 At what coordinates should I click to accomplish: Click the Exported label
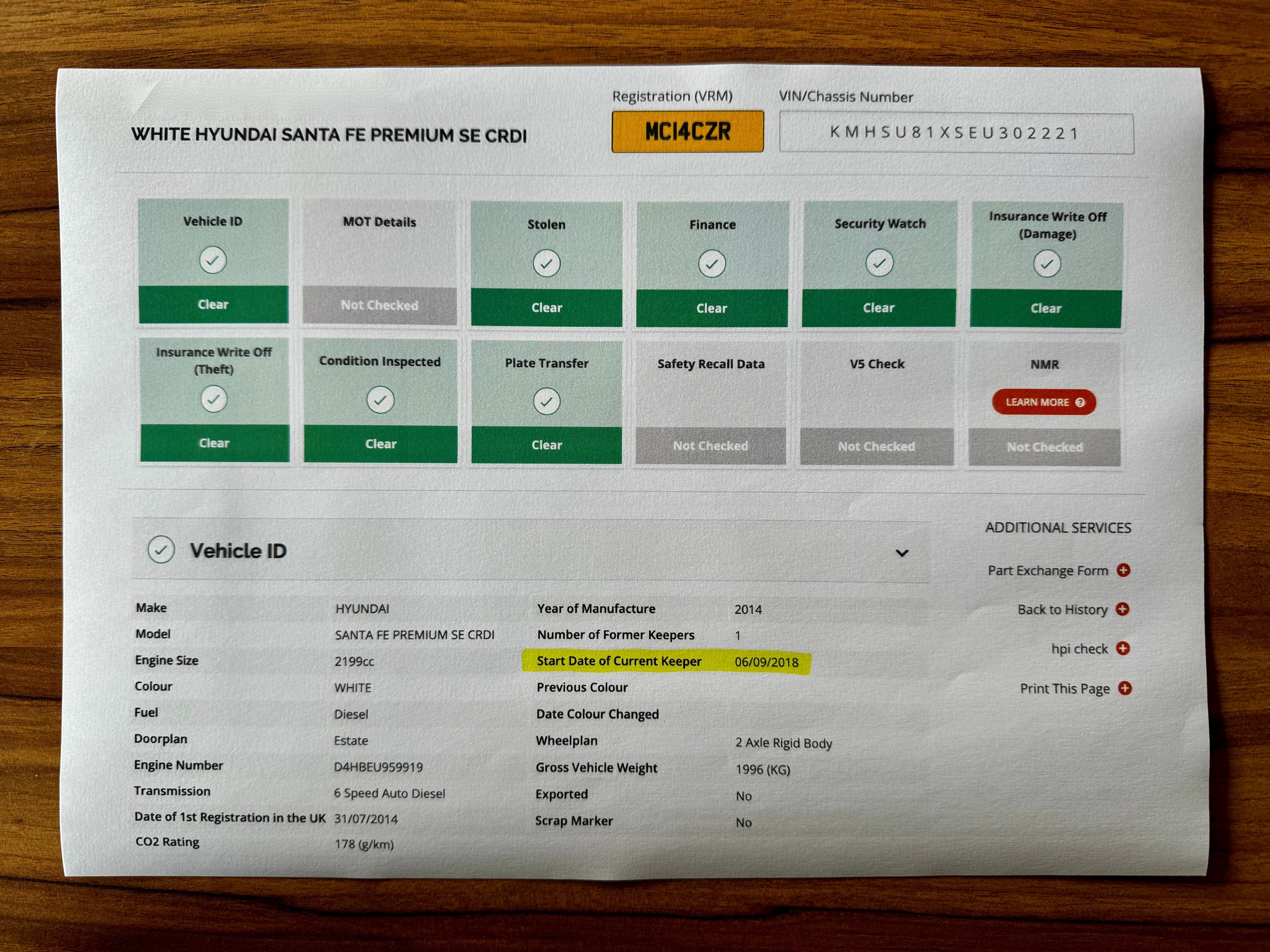coord(562,794)
